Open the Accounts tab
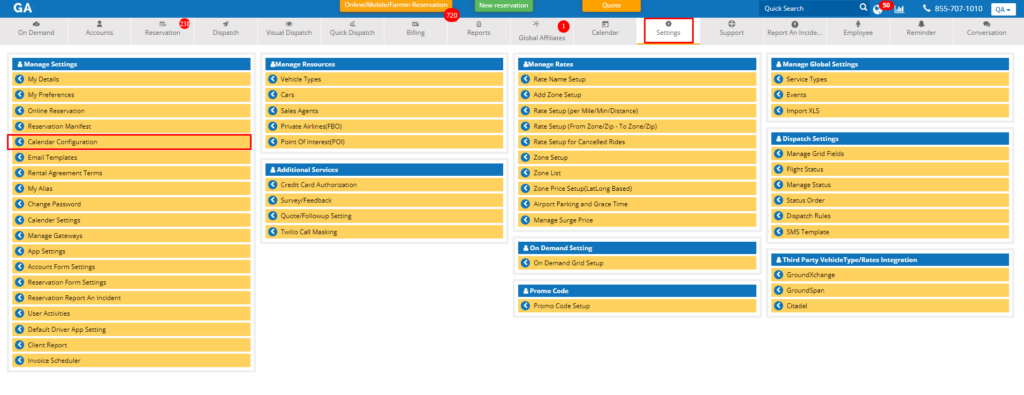 click(99, 31)
